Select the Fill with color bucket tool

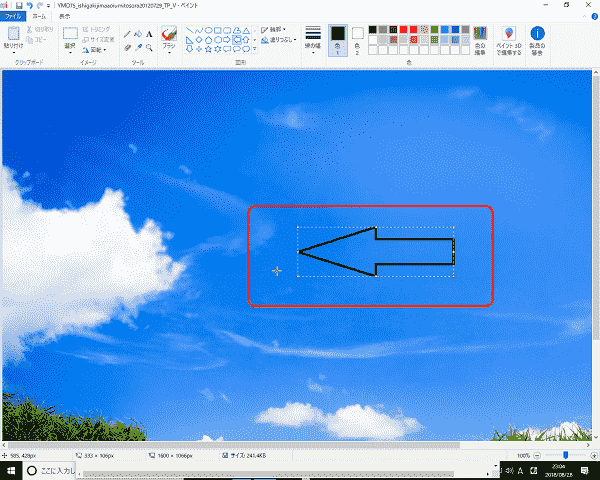click(x=138, y=34)
